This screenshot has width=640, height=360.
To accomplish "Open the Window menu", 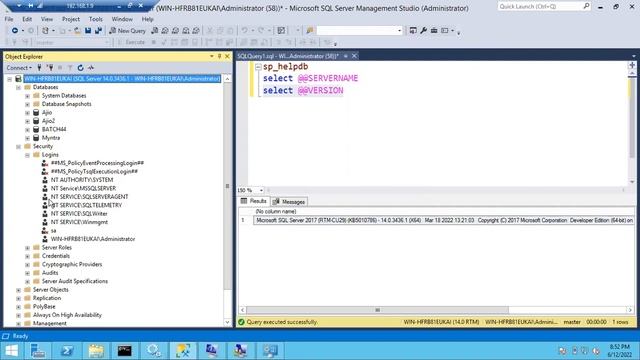I will [122, 19].
